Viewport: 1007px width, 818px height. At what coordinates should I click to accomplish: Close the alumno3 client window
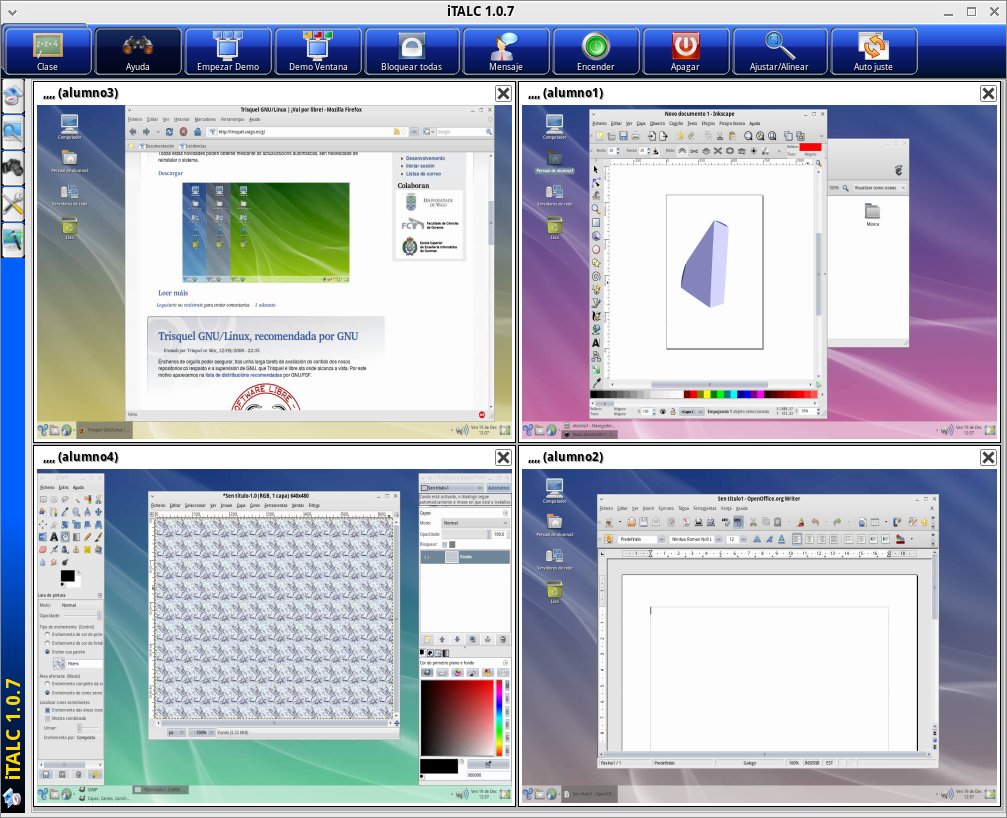pos(503,93)
